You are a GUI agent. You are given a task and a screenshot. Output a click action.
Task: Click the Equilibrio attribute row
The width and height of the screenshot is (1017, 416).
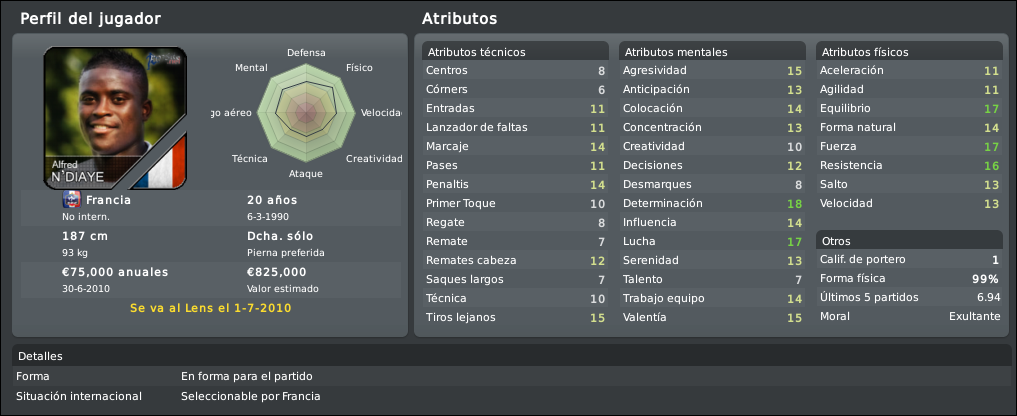click(x=908, y=109)
